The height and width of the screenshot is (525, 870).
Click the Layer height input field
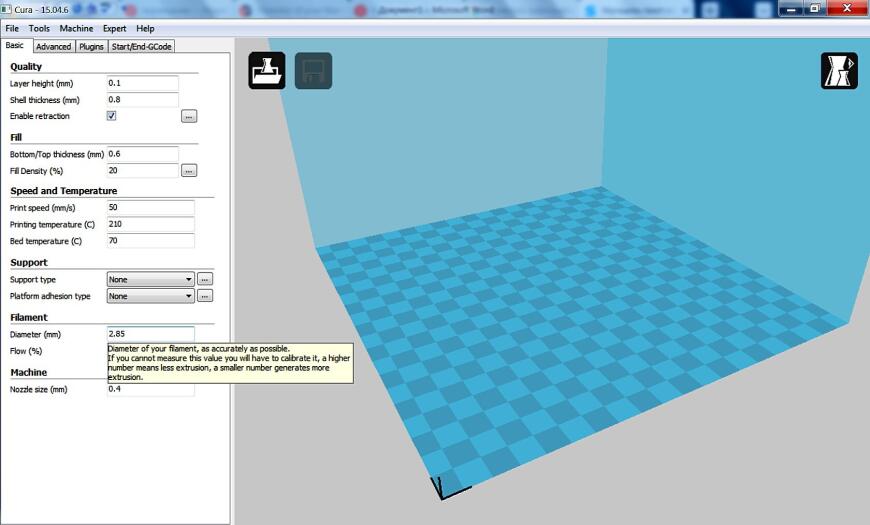[x=143, y=83]
